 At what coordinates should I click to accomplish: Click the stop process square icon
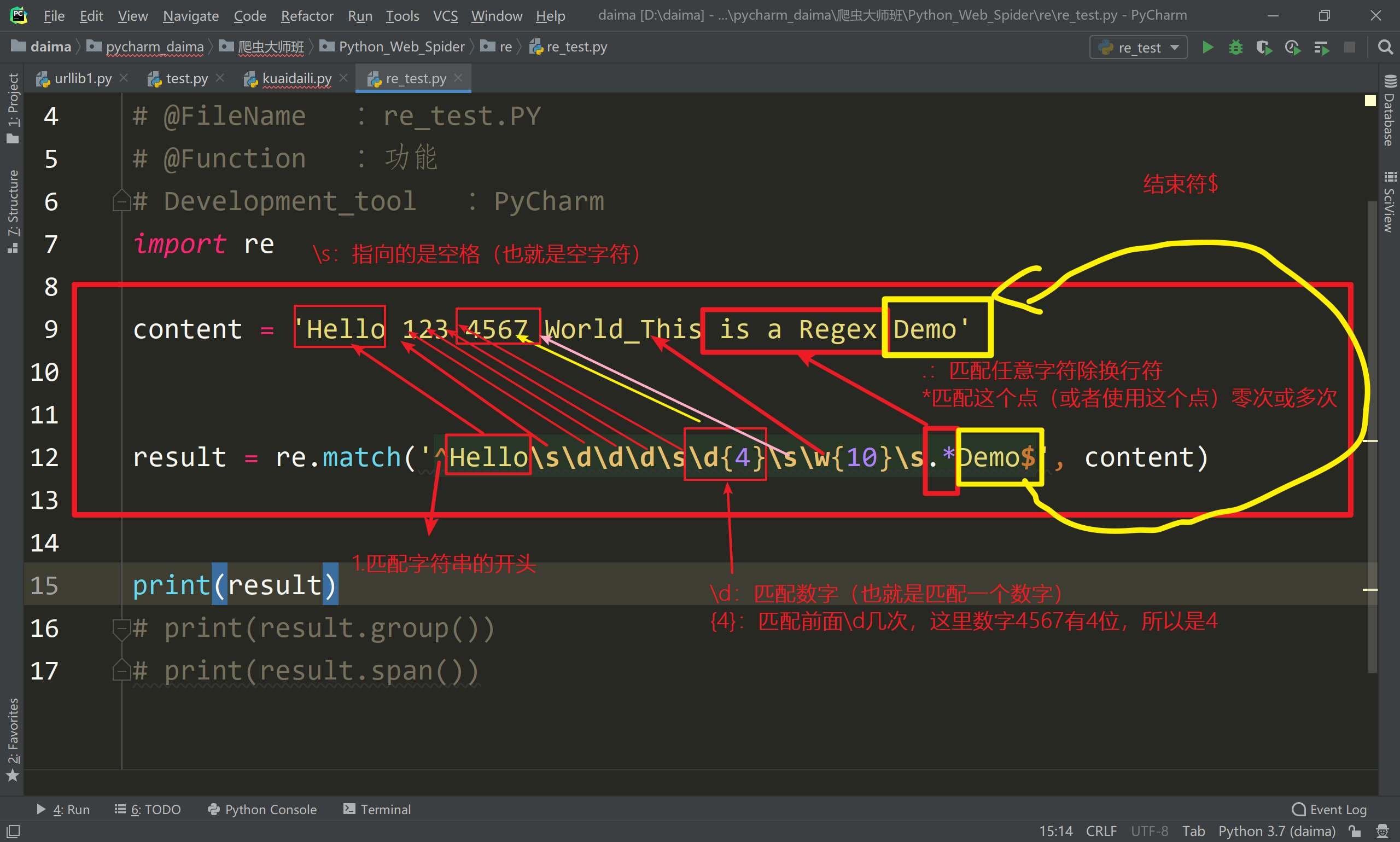1350,48
